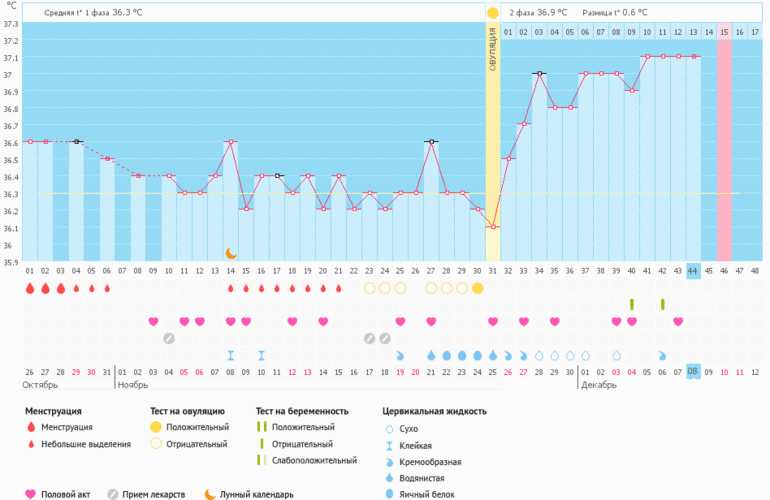This screenshot has width=770, height=500.
Task: Select the highlighted date 08 in December
Action: [x=693, y=371]
